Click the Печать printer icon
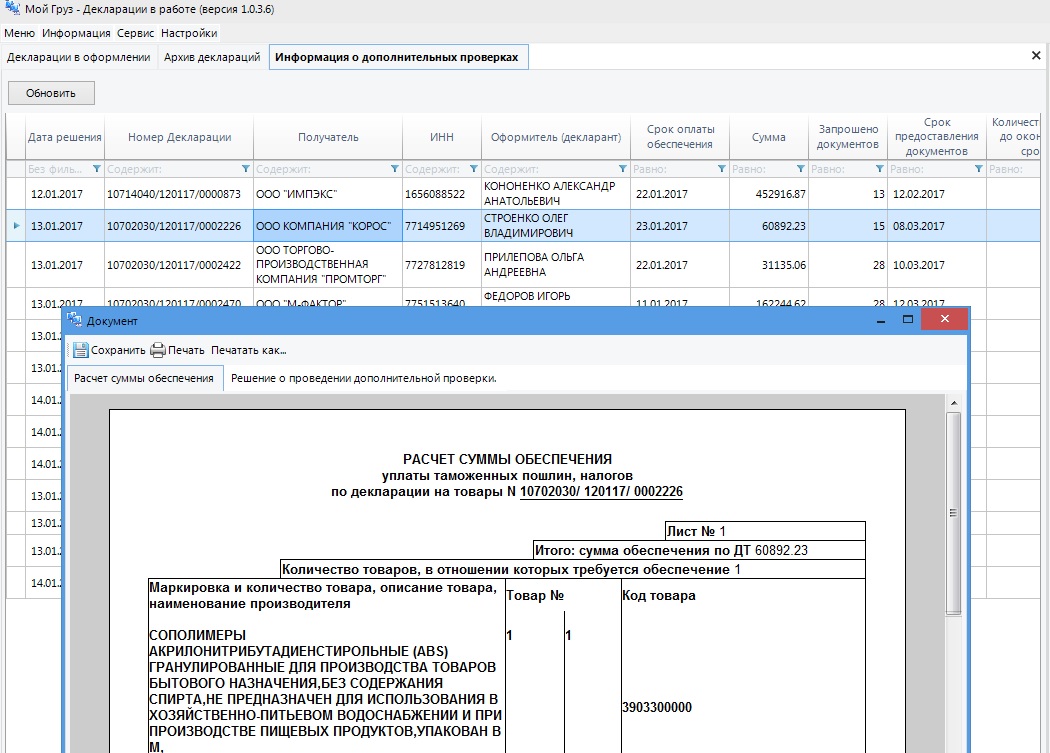 (x=158, y=350)
